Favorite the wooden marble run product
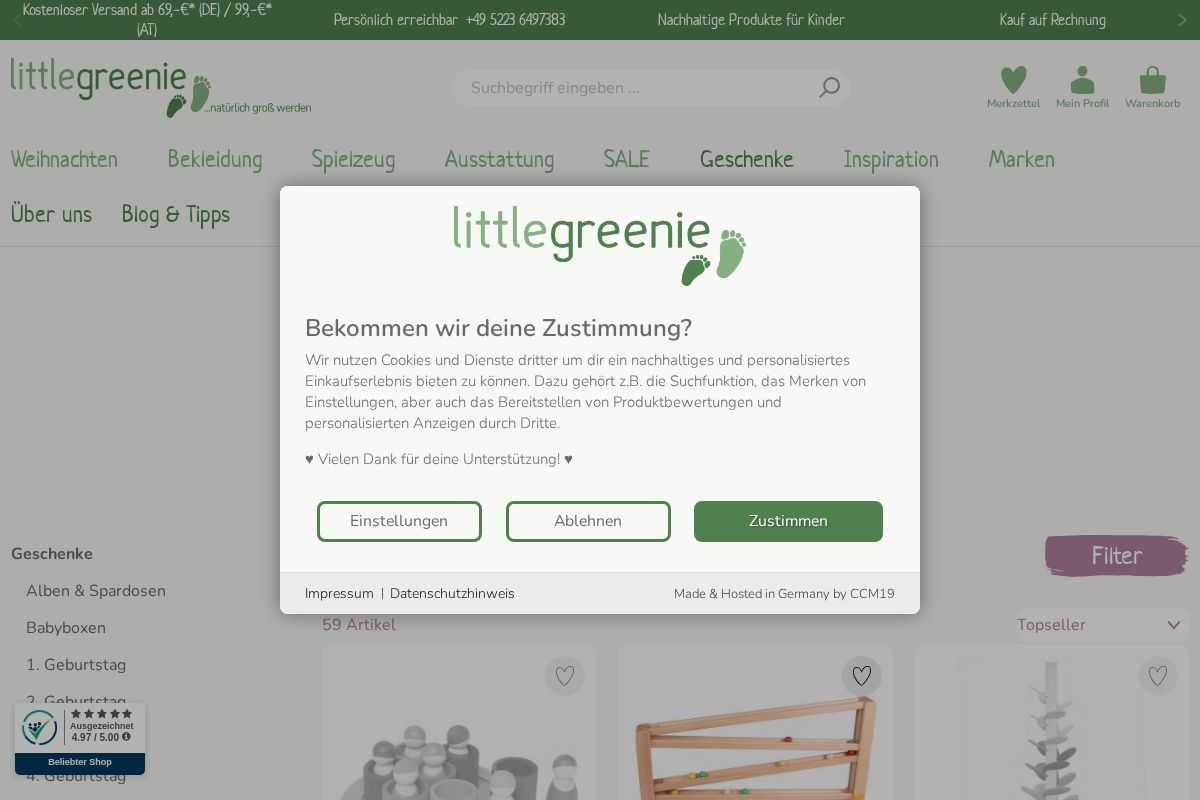The height and width of the screenshot is (800, 1200). (861, 677)
